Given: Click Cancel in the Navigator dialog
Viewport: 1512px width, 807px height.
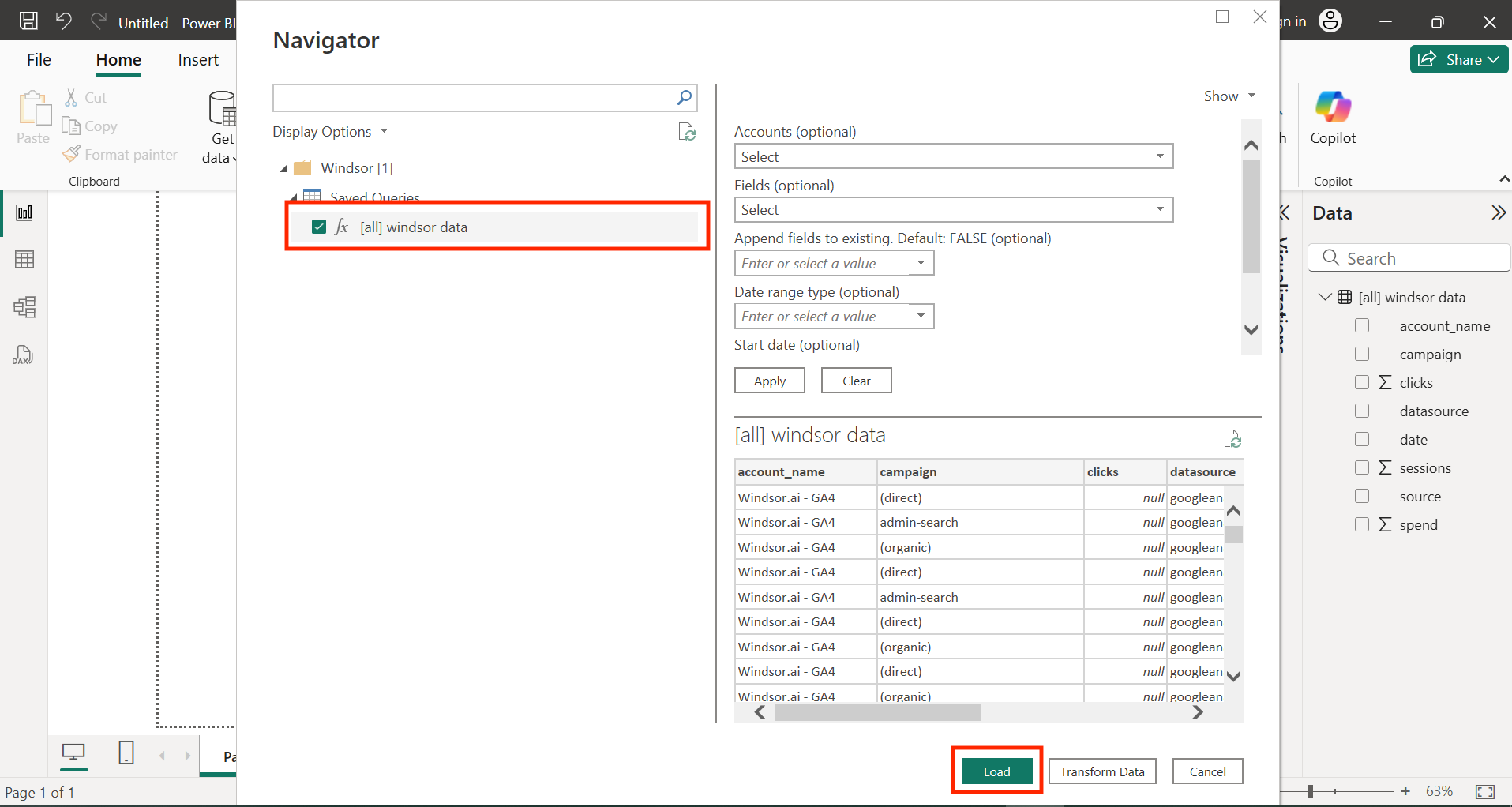Looking at the screenshot, I should point(1207,771).
